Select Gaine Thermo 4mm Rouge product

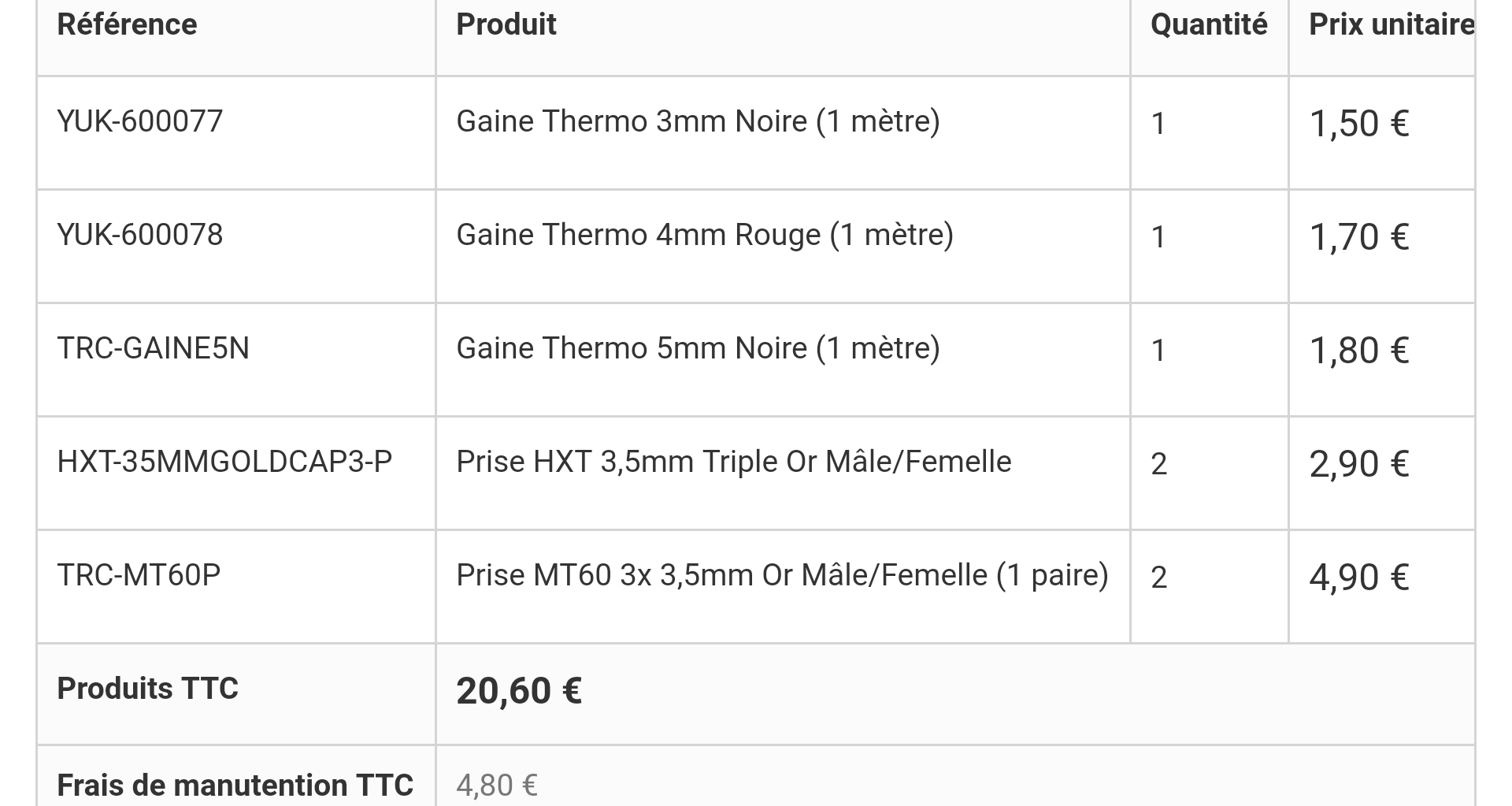tap(705, 236)
